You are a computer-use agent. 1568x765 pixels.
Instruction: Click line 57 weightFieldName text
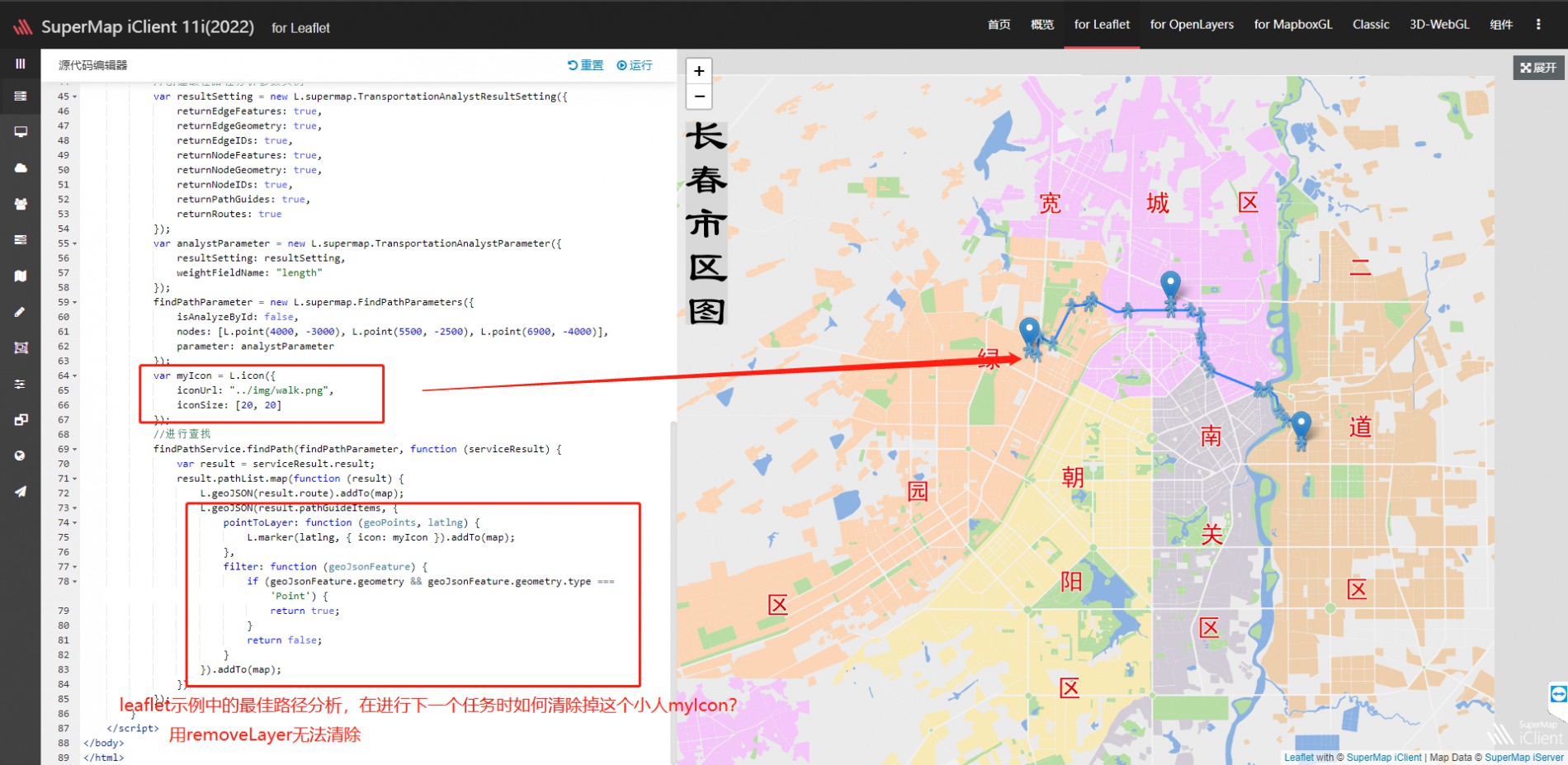tap(249, 273)
